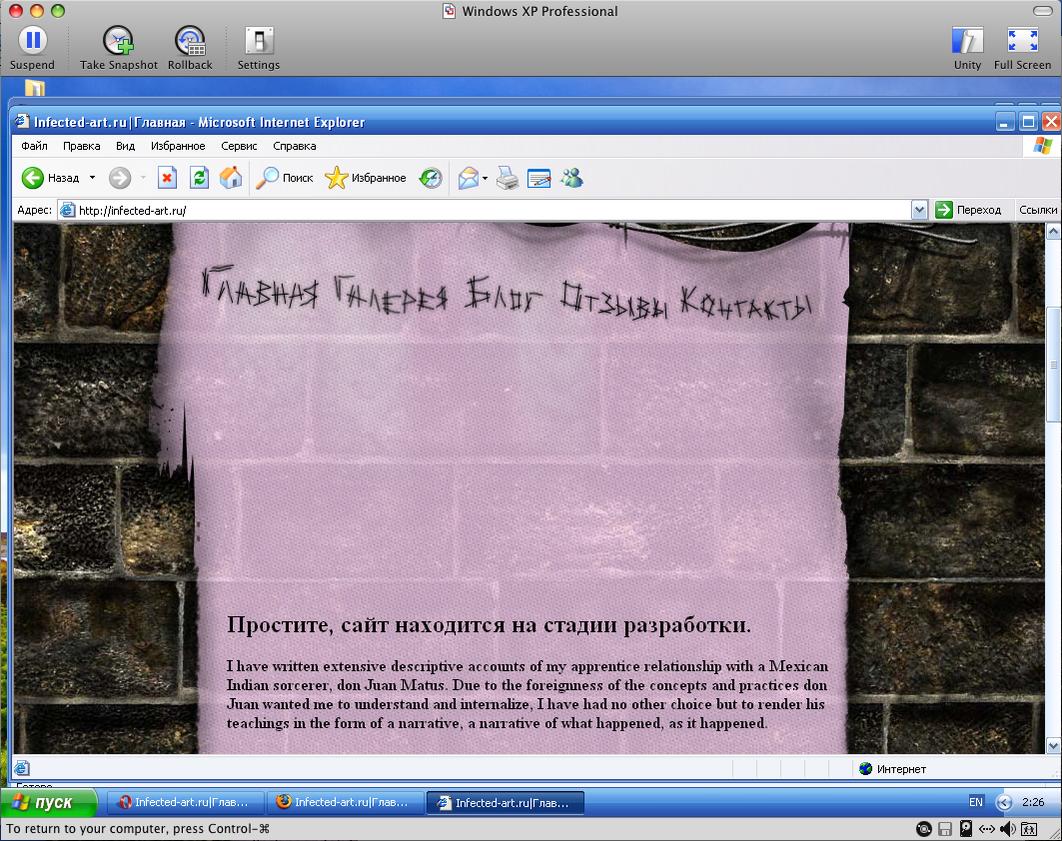Viewport: 1062px width, 841px height.
Task: Open the Сервис menu
Action: (239, 146)
